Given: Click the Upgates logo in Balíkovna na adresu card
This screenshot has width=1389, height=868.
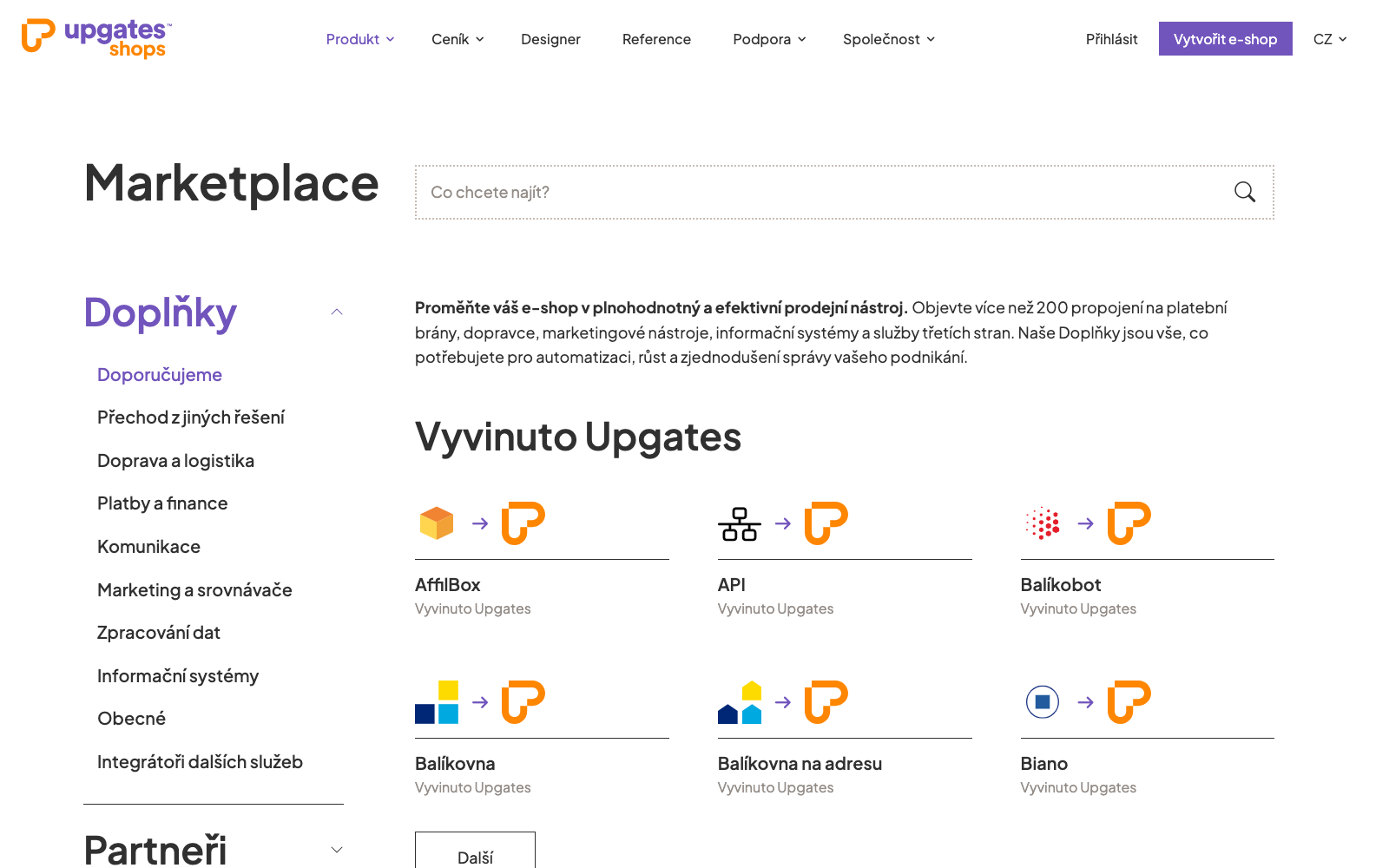Looking at the screenshot, I should coord(826,702).
